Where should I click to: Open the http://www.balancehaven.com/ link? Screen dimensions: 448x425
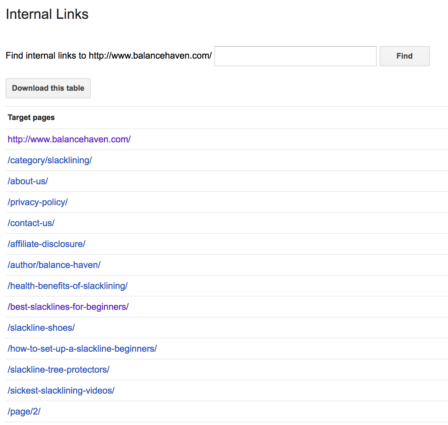coord(69,139)
